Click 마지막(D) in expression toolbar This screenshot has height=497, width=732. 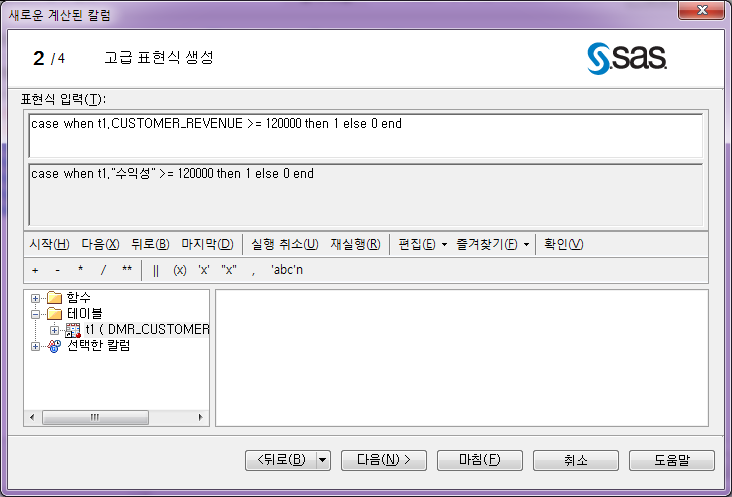(207, 244)
